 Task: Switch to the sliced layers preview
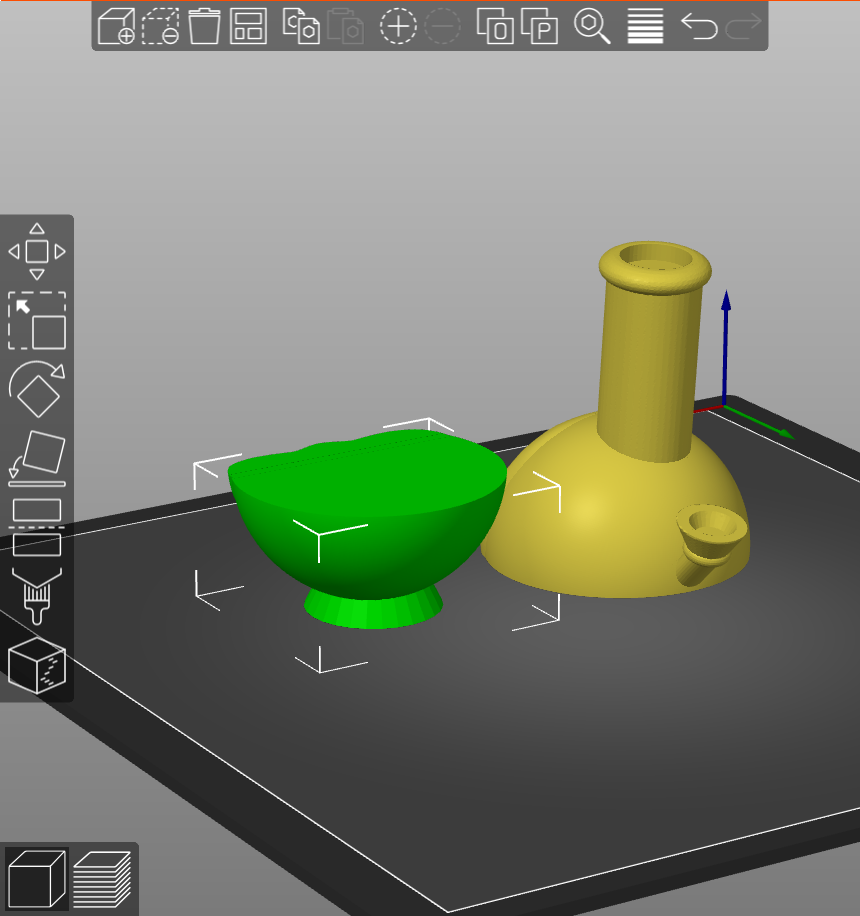102,879
